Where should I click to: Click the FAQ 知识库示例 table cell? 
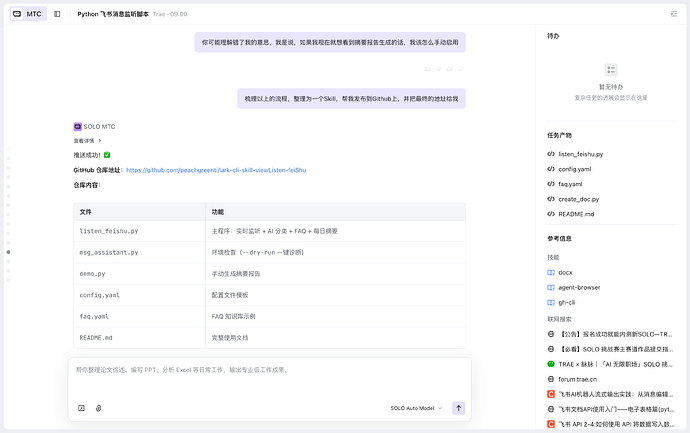pos(335,316)
